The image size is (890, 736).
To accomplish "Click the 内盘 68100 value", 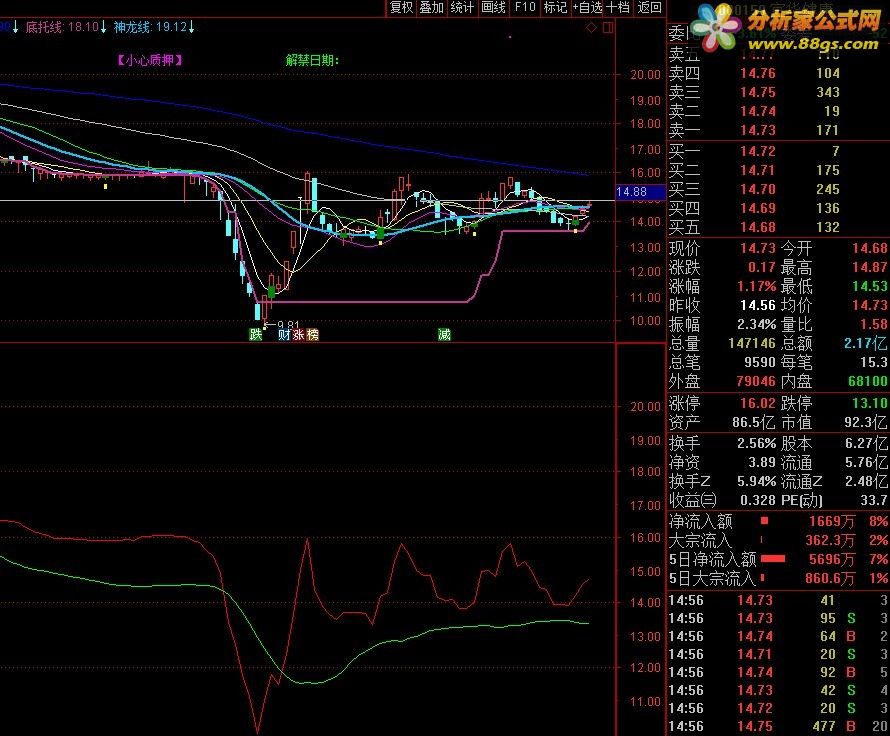I will click(868, 381).
